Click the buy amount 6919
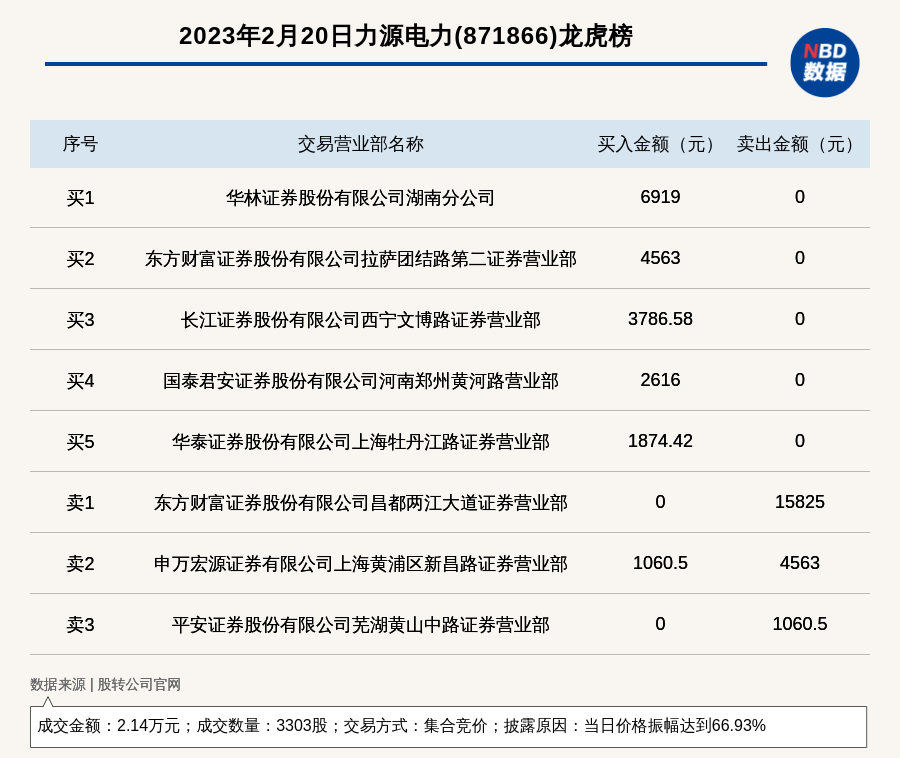 click(x=660, y=197)
